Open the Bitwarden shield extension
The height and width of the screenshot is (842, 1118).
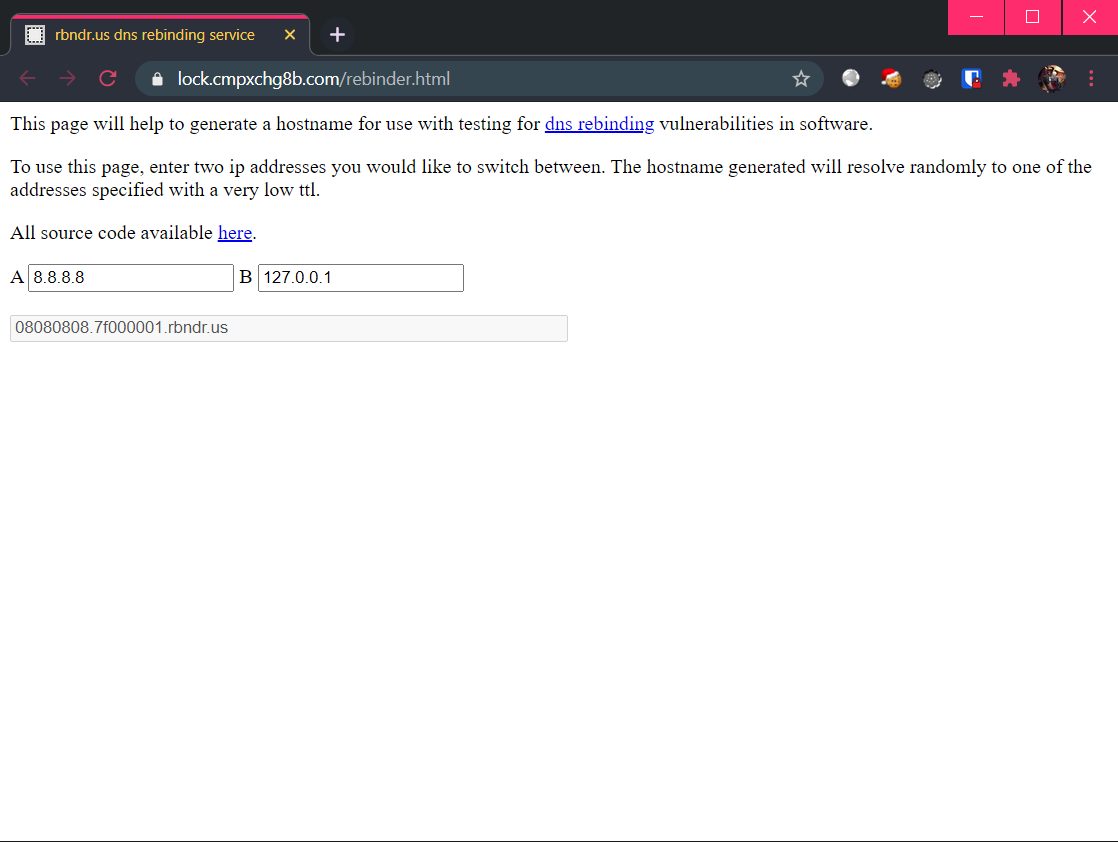point(971,78)
